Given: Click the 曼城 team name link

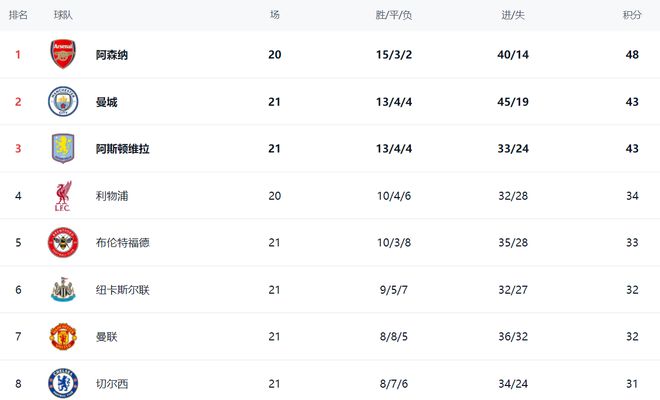Looking at the screenshot, I should [x=106, y=102].
